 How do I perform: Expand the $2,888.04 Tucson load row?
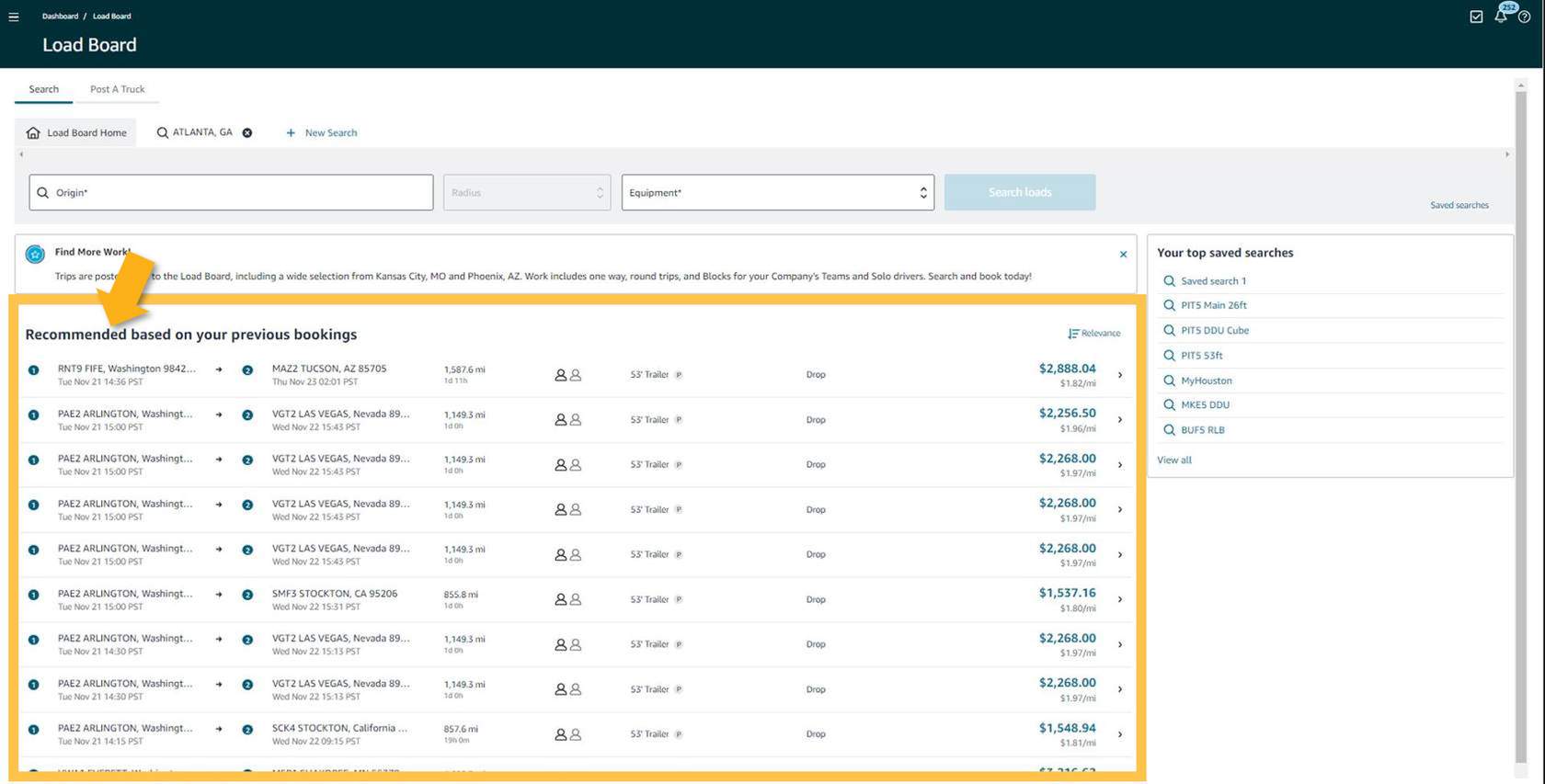(x=1119, y=375)
